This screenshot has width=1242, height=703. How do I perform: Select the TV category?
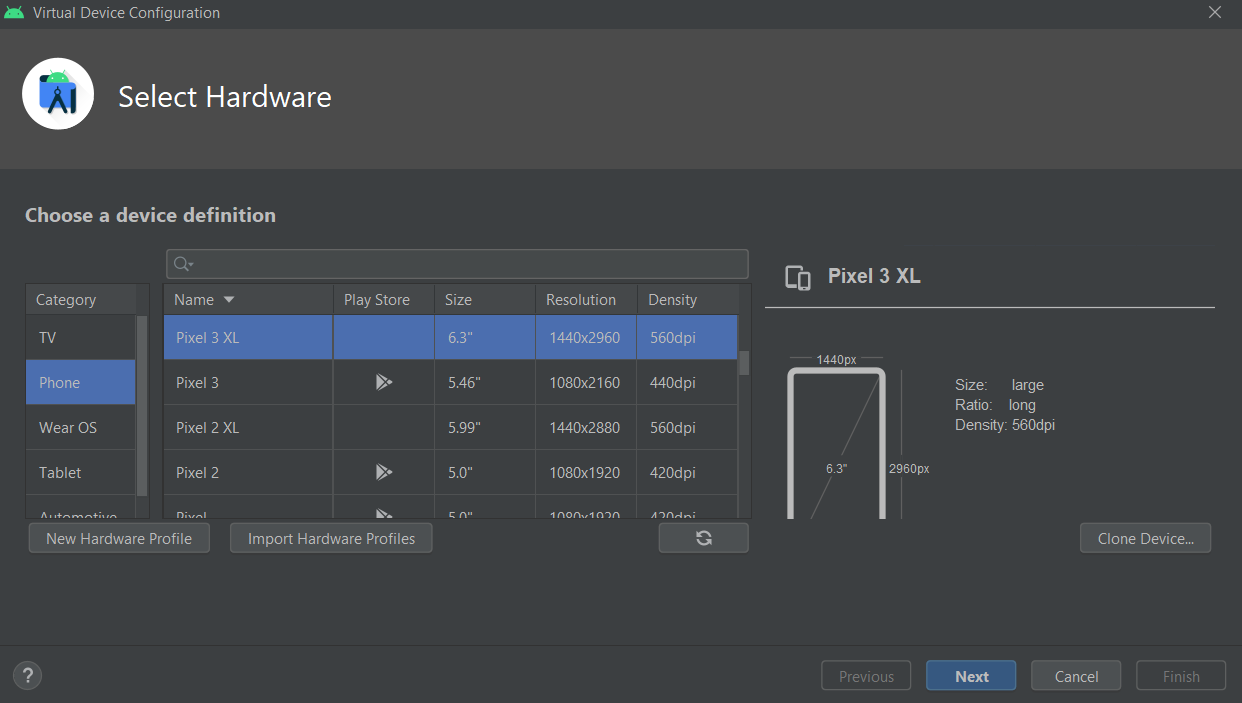click(80, 338)
